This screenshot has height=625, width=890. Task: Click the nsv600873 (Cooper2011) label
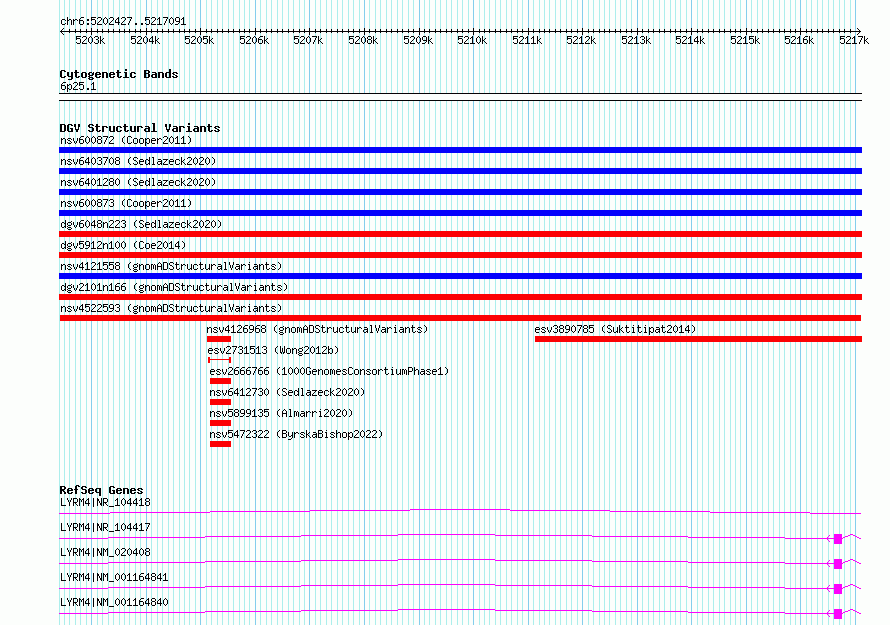click(126, 203)
